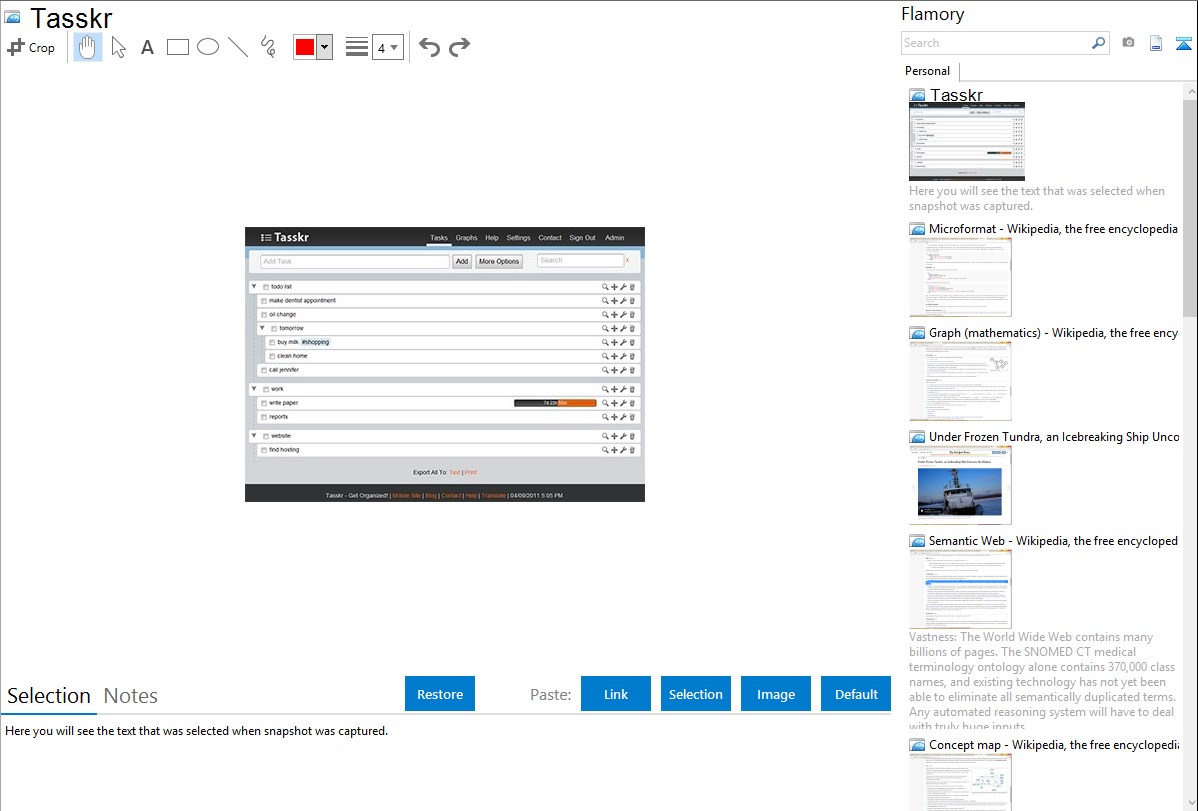The image size is (1198, 811).
Task: Redo the last annotation
Action: (x=460, y=47)
